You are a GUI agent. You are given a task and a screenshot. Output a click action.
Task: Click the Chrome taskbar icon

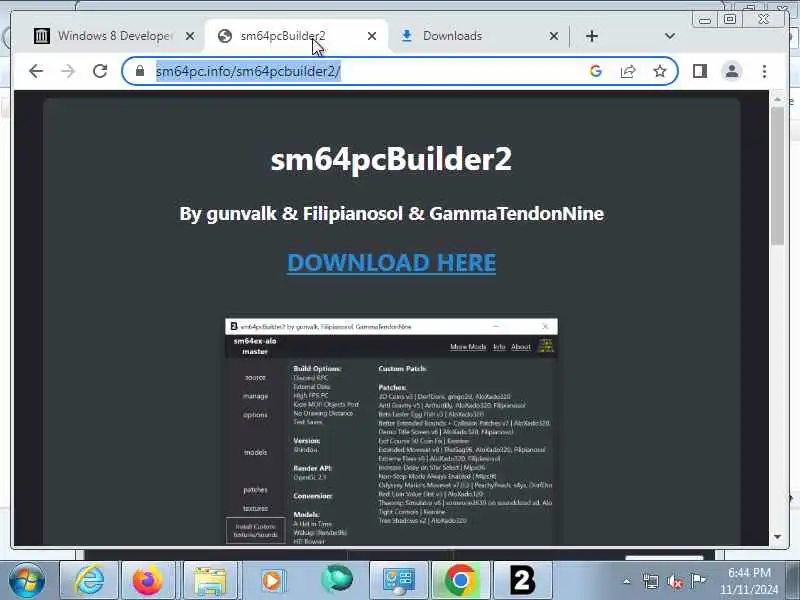tap(460, 580)
